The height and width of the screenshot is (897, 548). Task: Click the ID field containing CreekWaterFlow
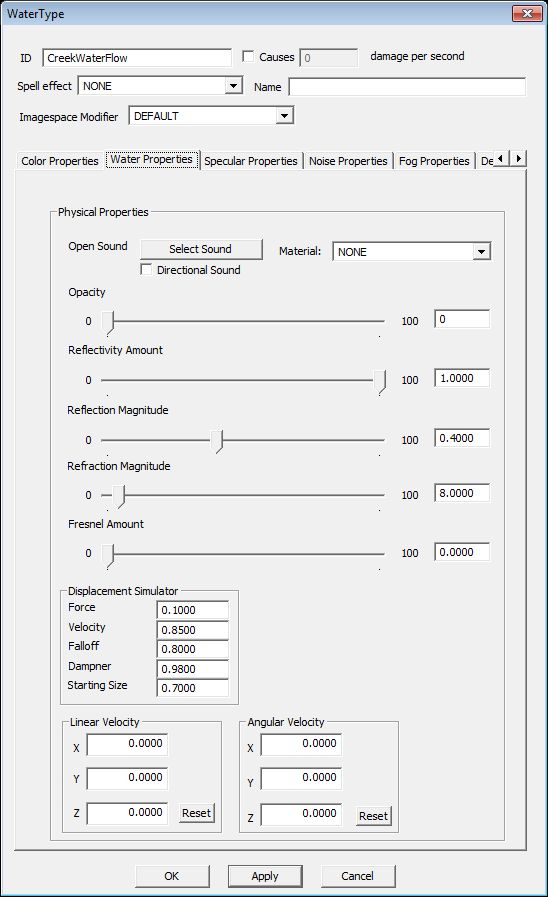point(137,58)
